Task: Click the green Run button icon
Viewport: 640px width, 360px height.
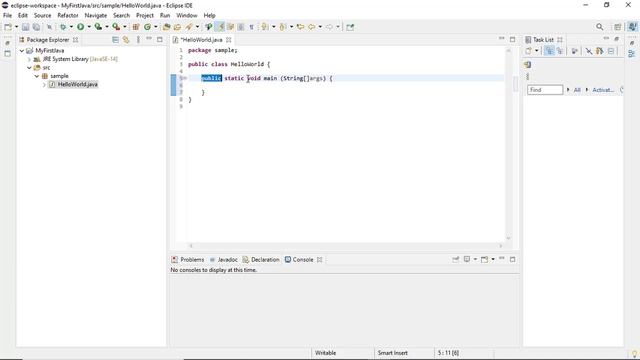Action: point(80,27)
